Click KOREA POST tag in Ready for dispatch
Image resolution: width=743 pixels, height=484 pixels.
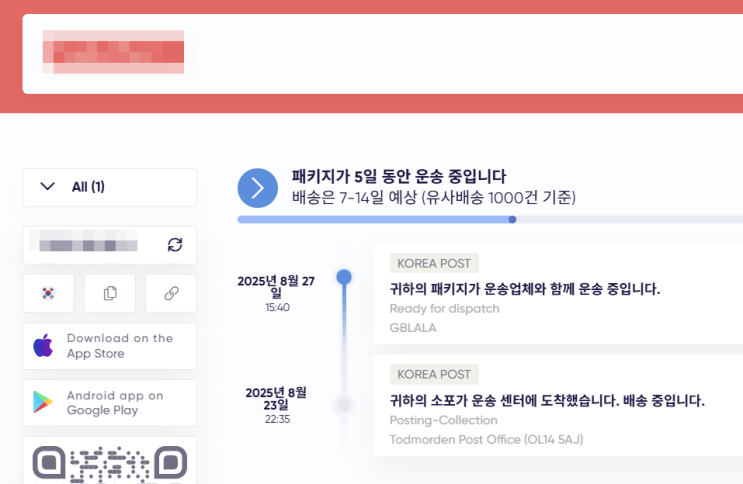(x=434, y=263)
